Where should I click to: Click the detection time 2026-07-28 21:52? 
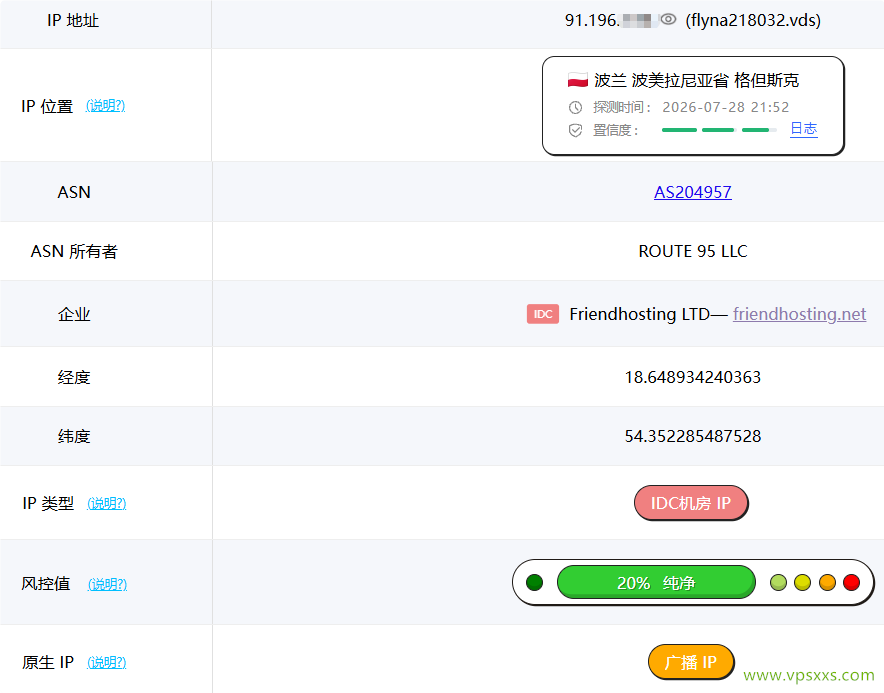pyautogui.click(x=726, y=107)
